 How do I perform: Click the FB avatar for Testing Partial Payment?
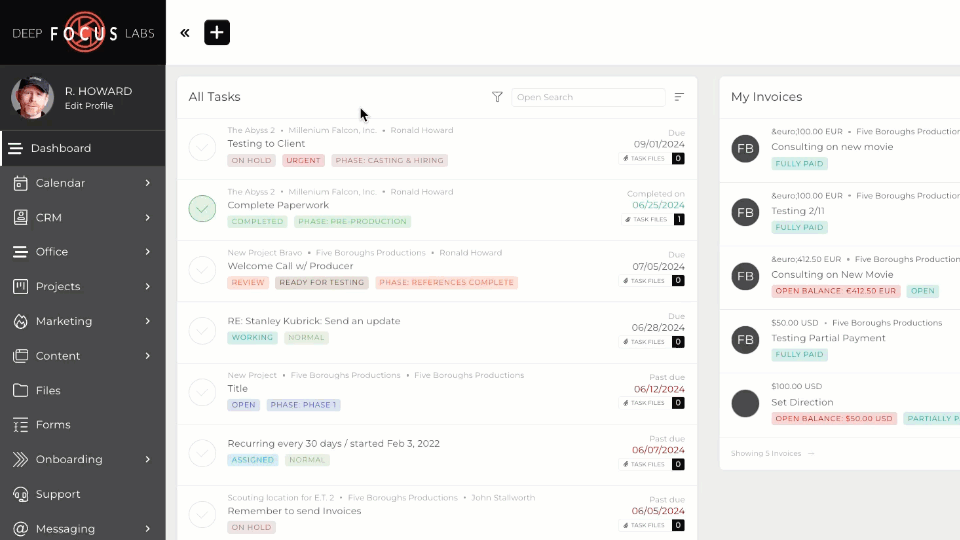745,340
